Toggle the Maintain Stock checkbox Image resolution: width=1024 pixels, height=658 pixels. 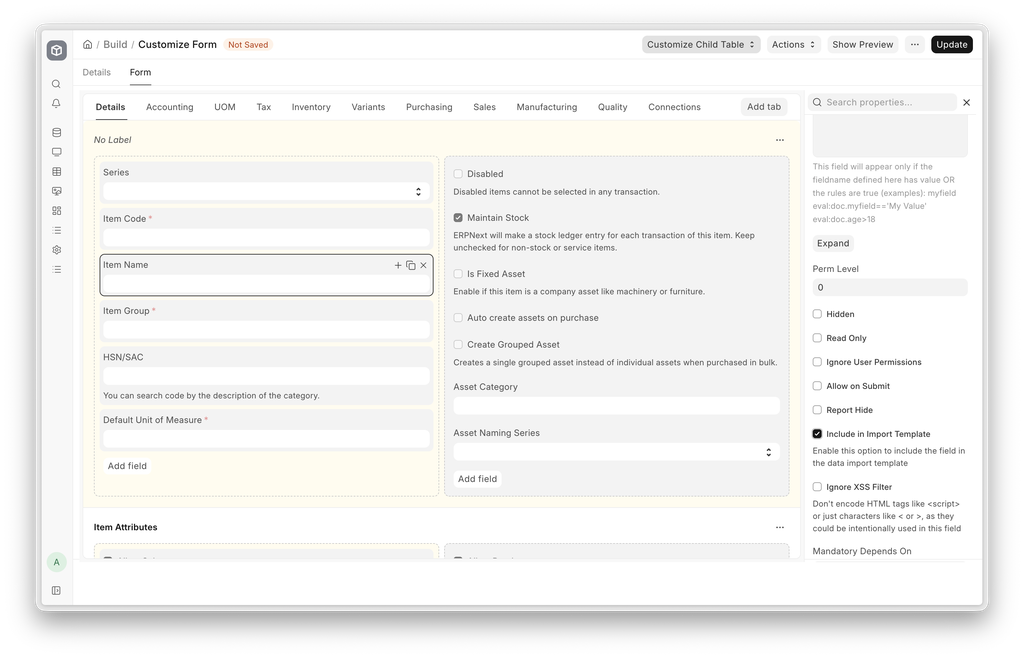[458, 218]
